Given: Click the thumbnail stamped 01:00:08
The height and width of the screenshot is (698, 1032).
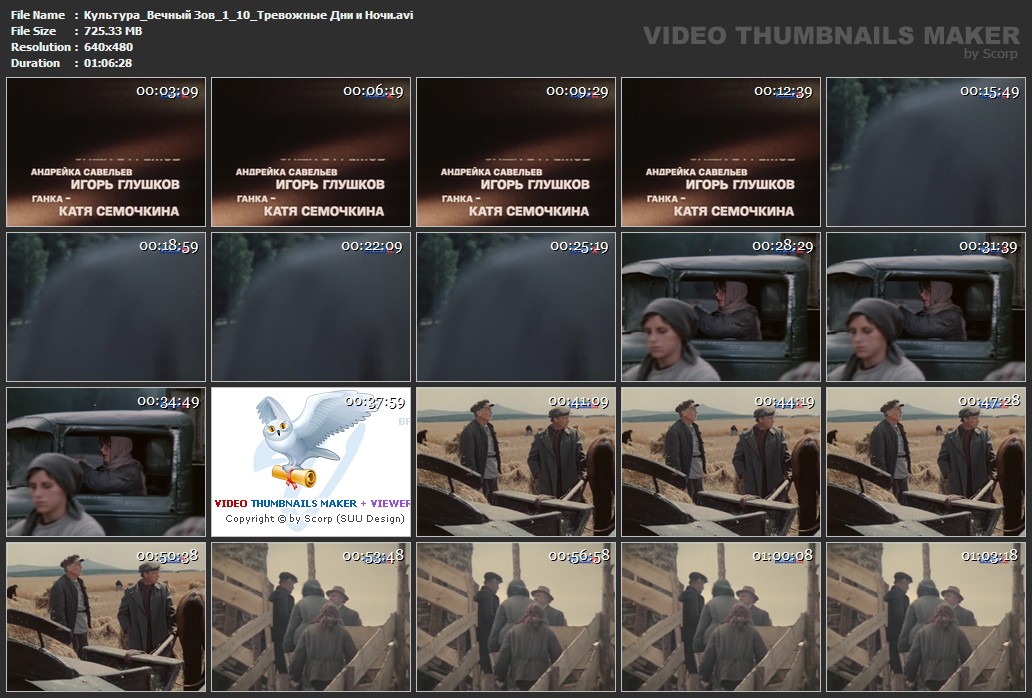Looking at the screenshot, I should (x=720, y=617).
